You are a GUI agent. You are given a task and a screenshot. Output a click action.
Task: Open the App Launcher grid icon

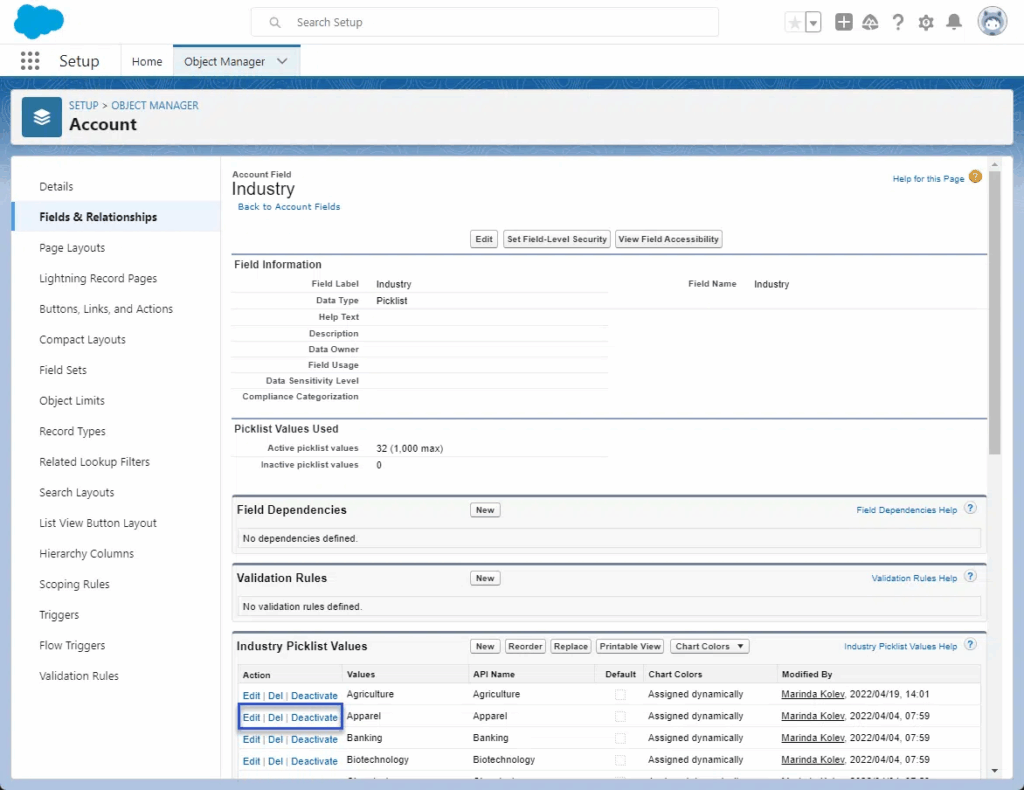tap(30, 61)
